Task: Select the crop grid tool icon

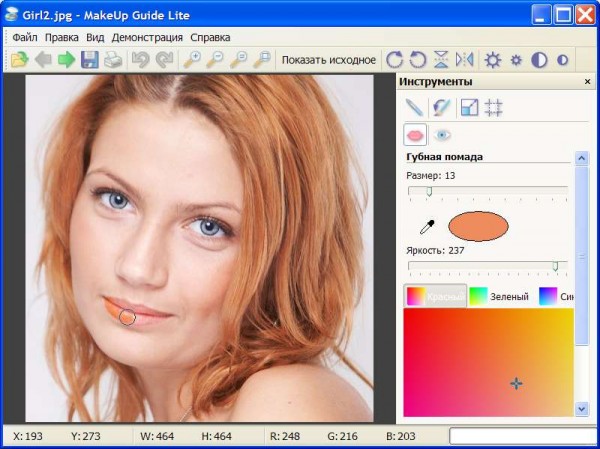Action: (493, 108)
